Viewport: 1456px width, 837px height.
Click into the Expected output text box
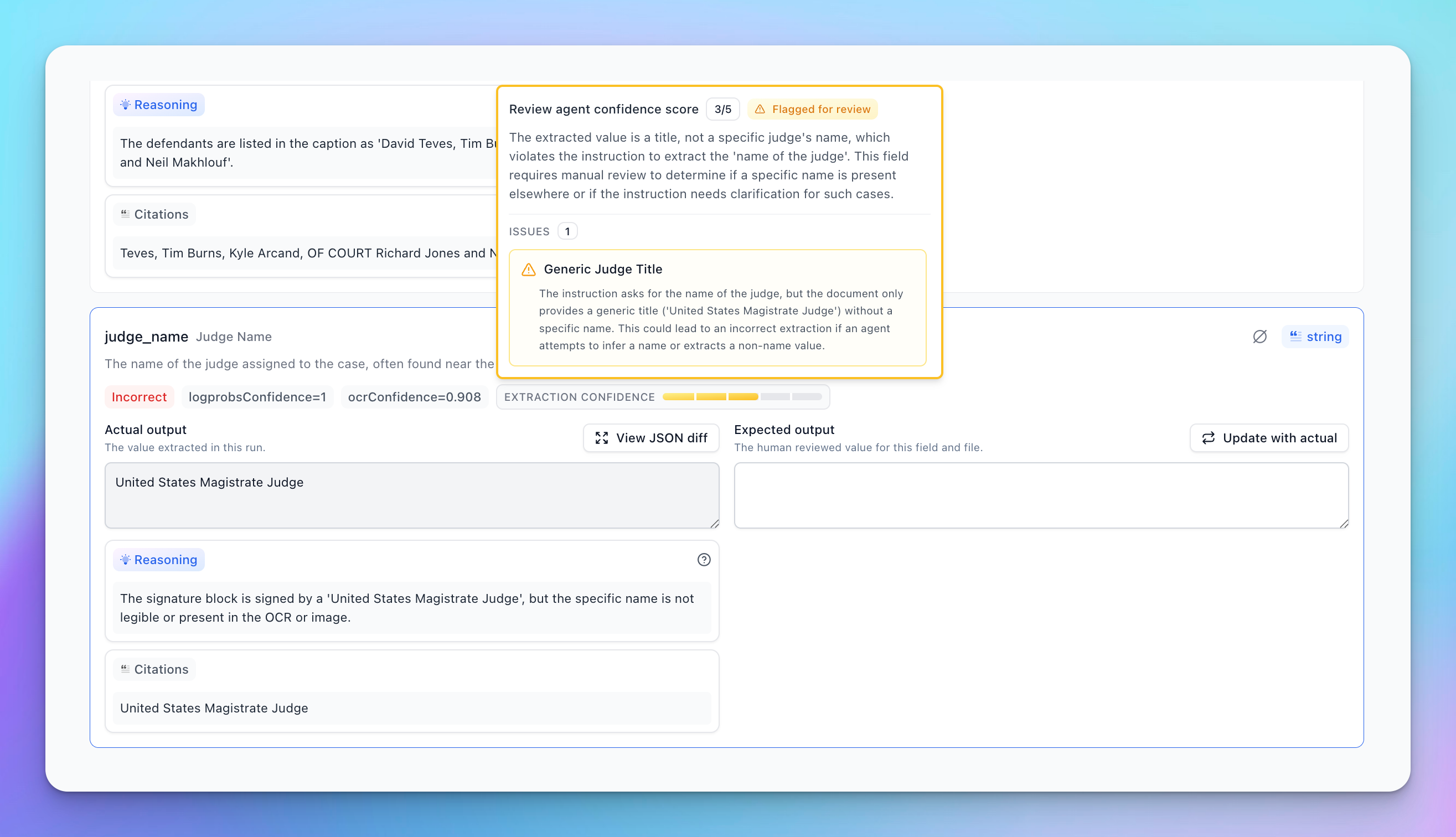click(x=1040, y=495)
